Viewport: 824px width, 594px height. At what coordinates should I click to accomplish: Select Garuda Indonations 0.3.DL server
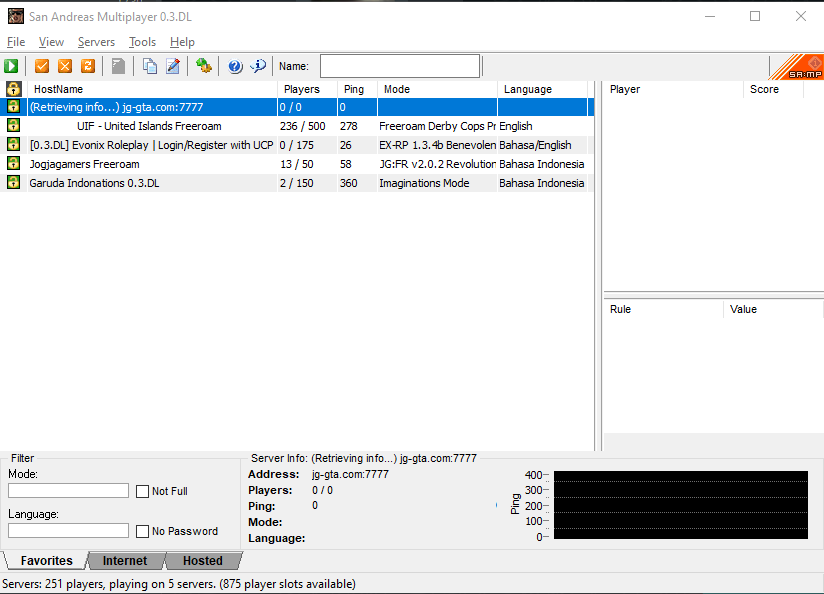click(x=297, y=182)
